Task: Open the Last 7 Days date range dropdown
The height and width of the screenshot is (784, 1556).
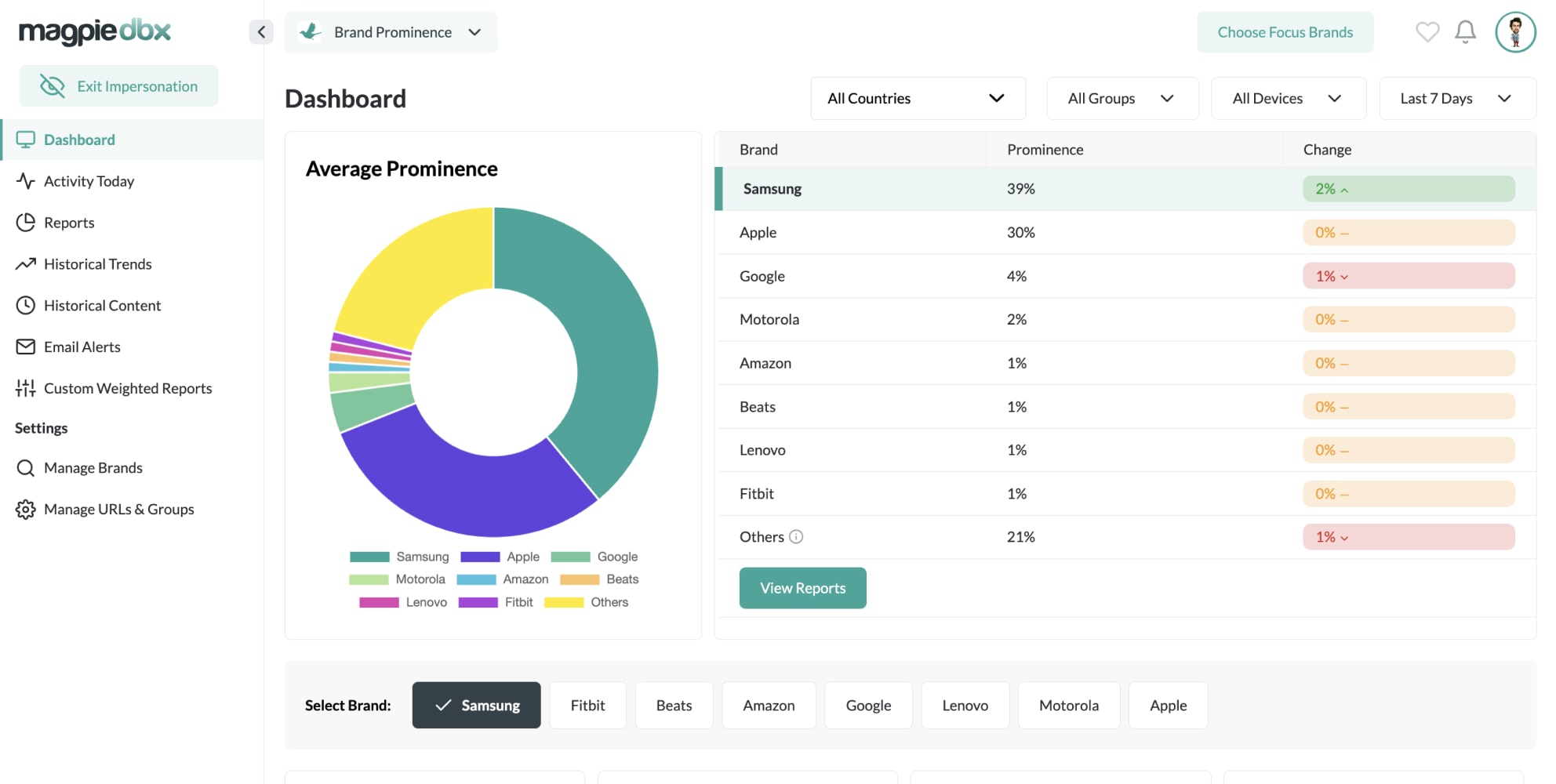Action: 1457,98
